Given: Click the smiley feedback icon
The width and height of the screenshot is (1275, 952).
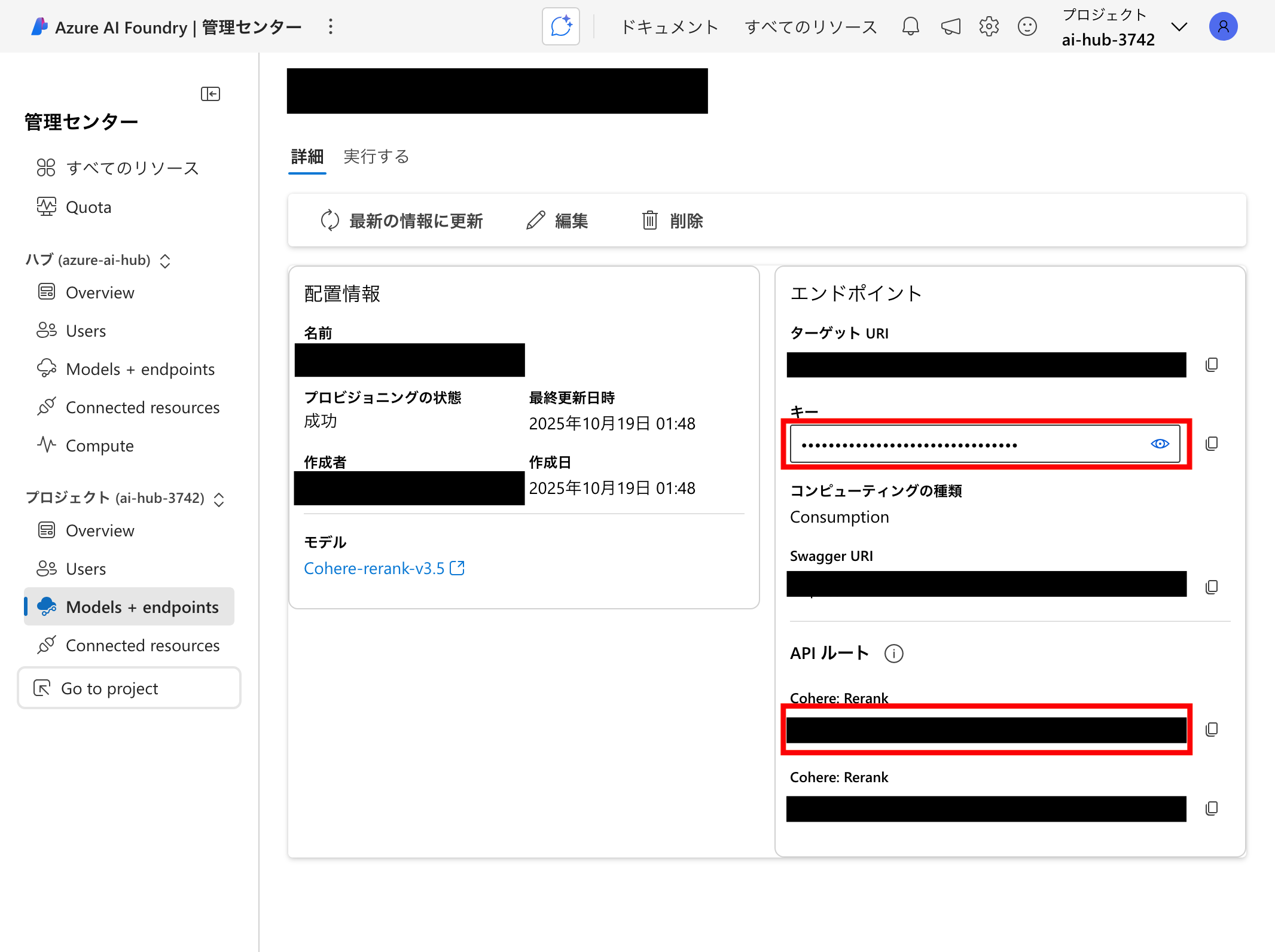Looking at the screenshot, I should (1027, 26).
